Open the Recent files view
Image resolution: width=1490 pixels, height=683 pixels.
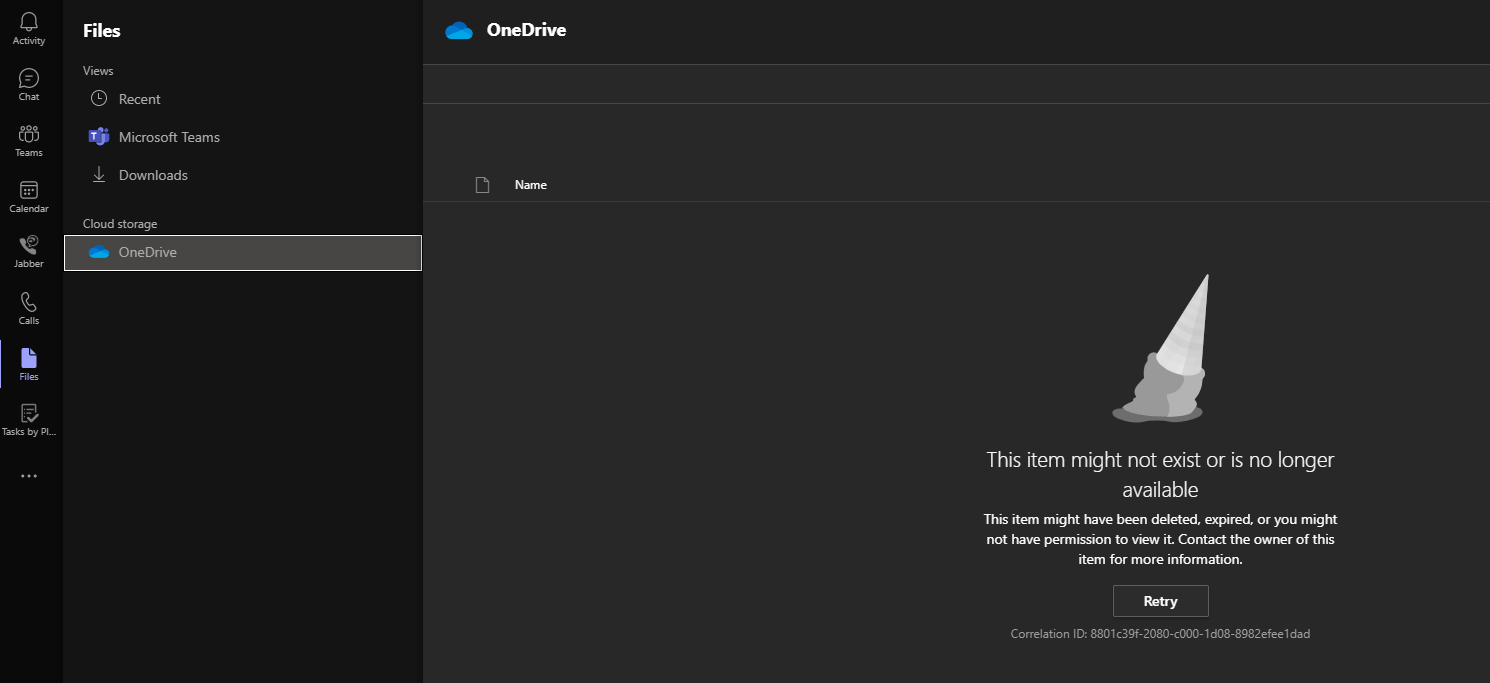pos(243,99)
